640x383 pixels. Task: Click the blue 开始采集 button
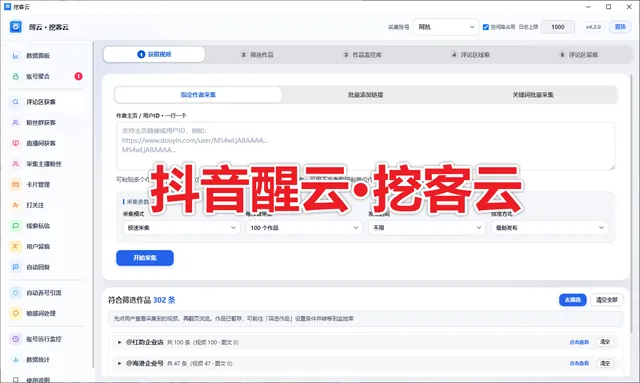145,258
